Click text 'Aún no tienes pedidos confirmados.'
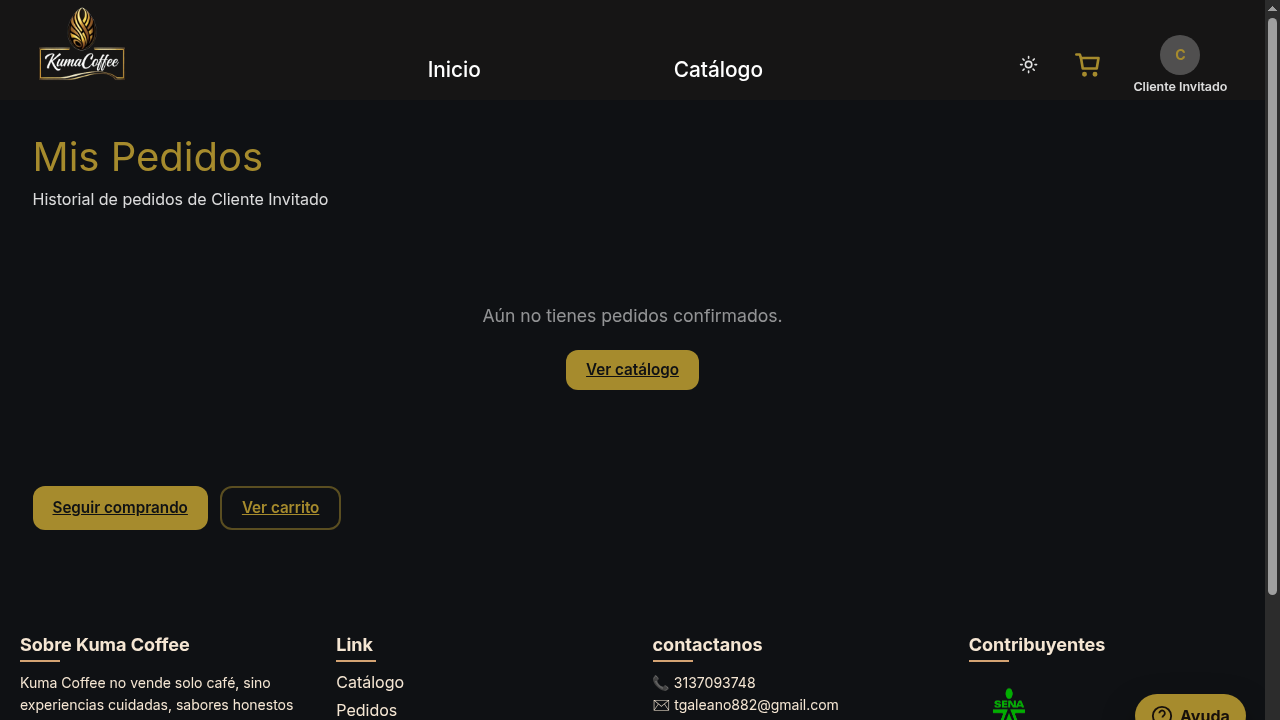The width and height of the screenshot is (1280, 720). point(632,316)
